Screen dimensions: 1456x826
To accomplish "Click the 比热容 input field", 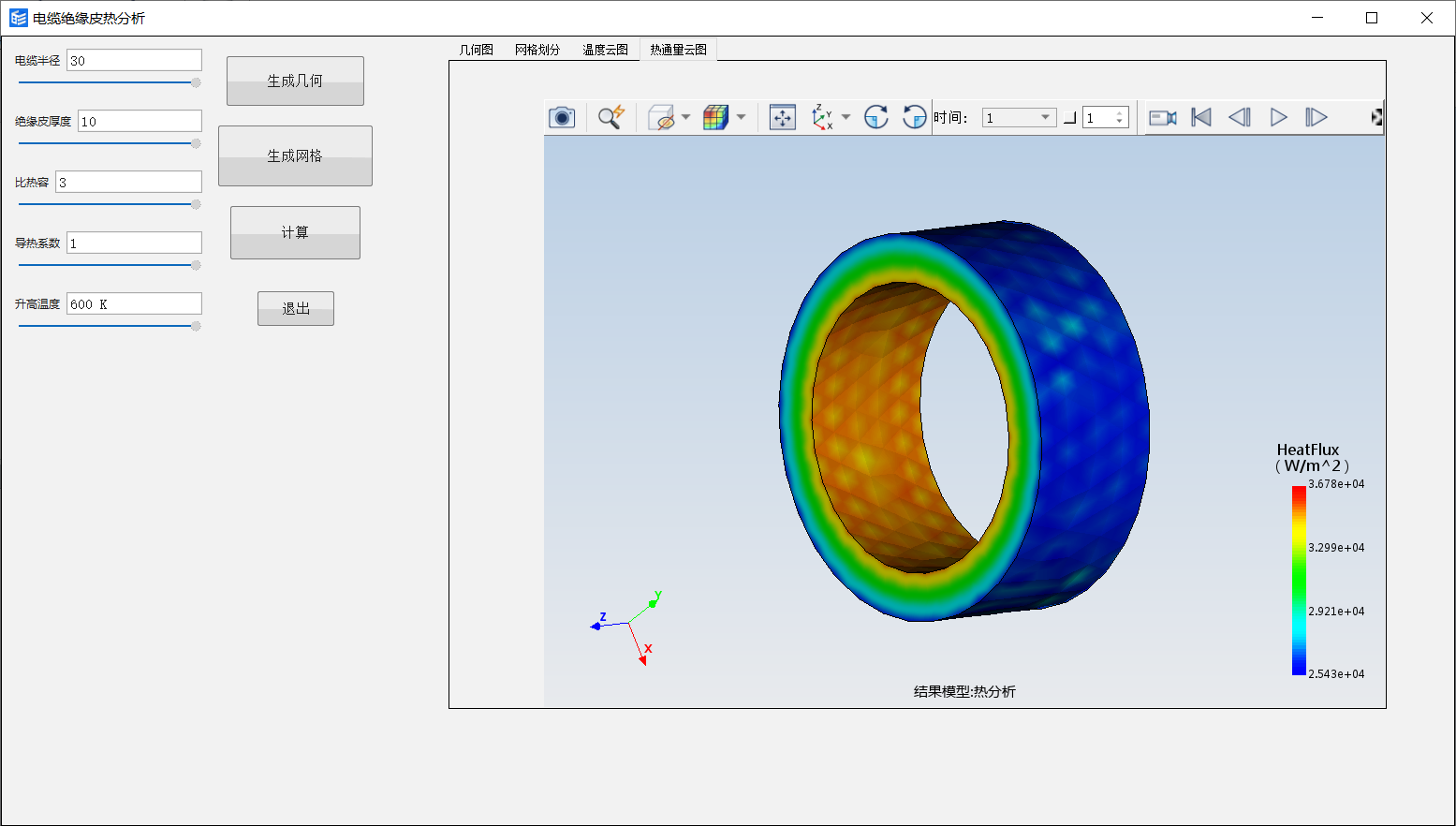I will coord(128,182).
